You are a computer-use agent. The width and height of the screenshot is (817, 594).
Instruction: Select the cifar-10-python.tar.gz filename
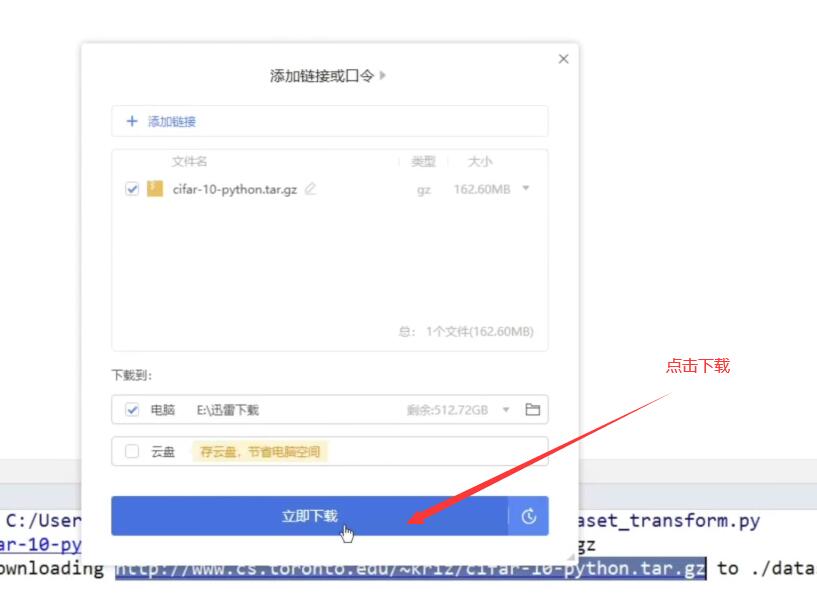click(228, 188)
